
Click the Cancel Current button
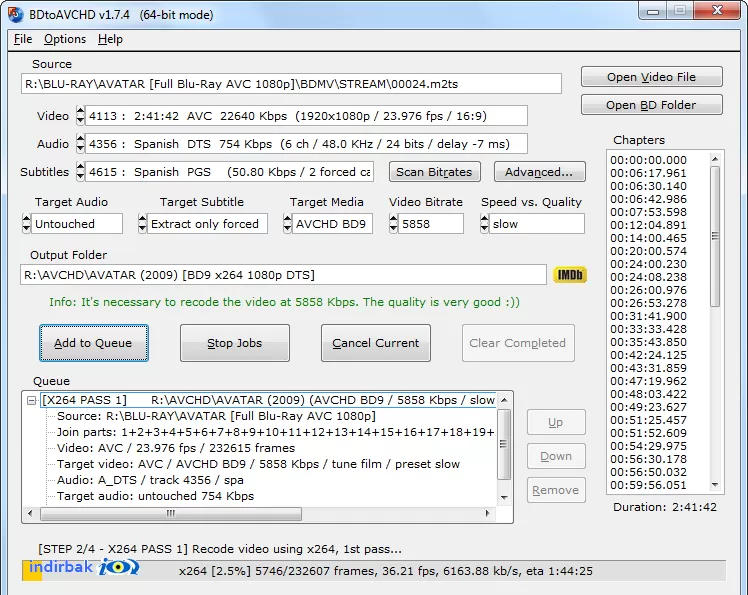pyautogui.click(x=375, y=343)
